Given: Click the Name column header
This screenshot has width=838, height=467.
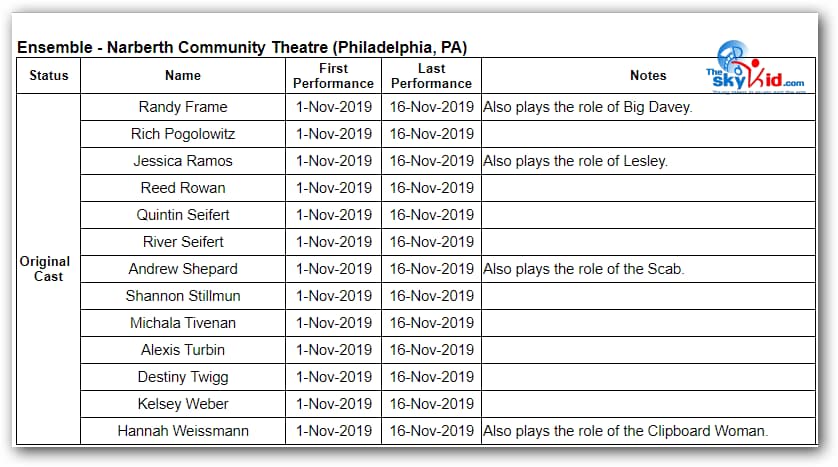Looking at the screenshot, I should [x=183, y=76].
